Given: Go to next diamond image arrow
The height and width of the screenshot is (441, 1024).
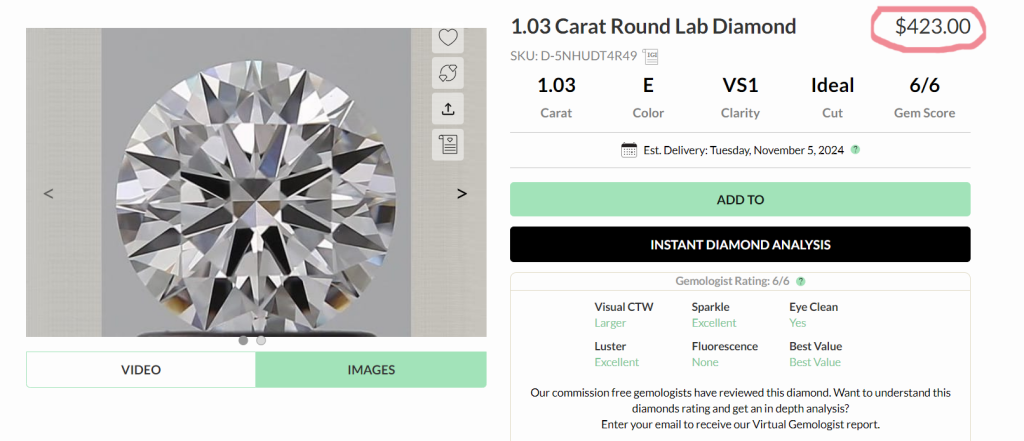Looking at the screenshot, I should 461,193.
